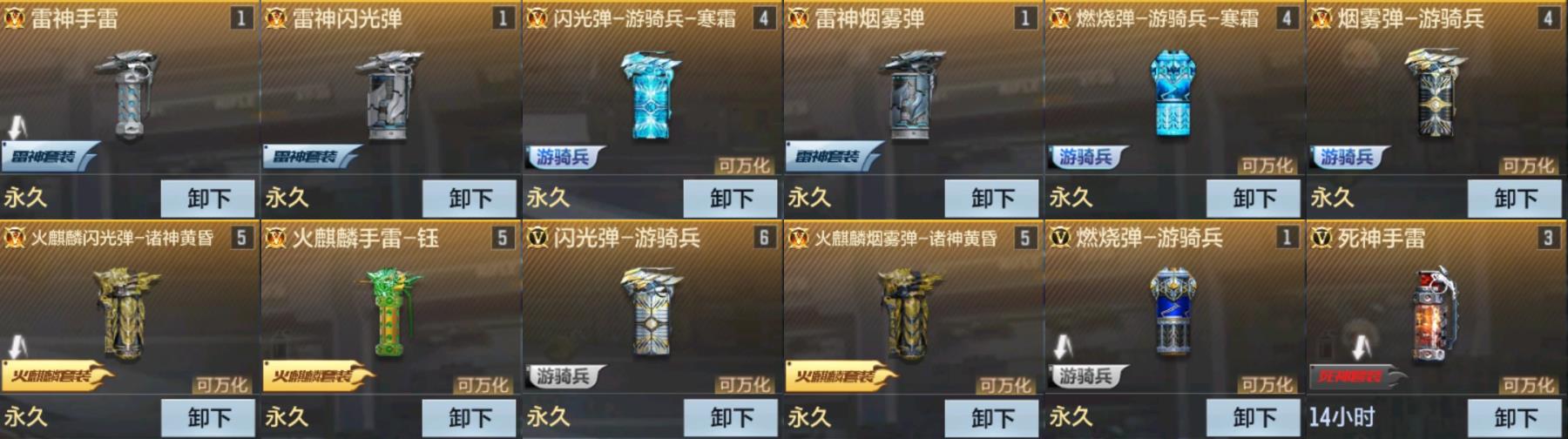Click the 雷神闪光弹 grenade icon
Viewport: 1568px width, 439px height.
pos(389,96)
